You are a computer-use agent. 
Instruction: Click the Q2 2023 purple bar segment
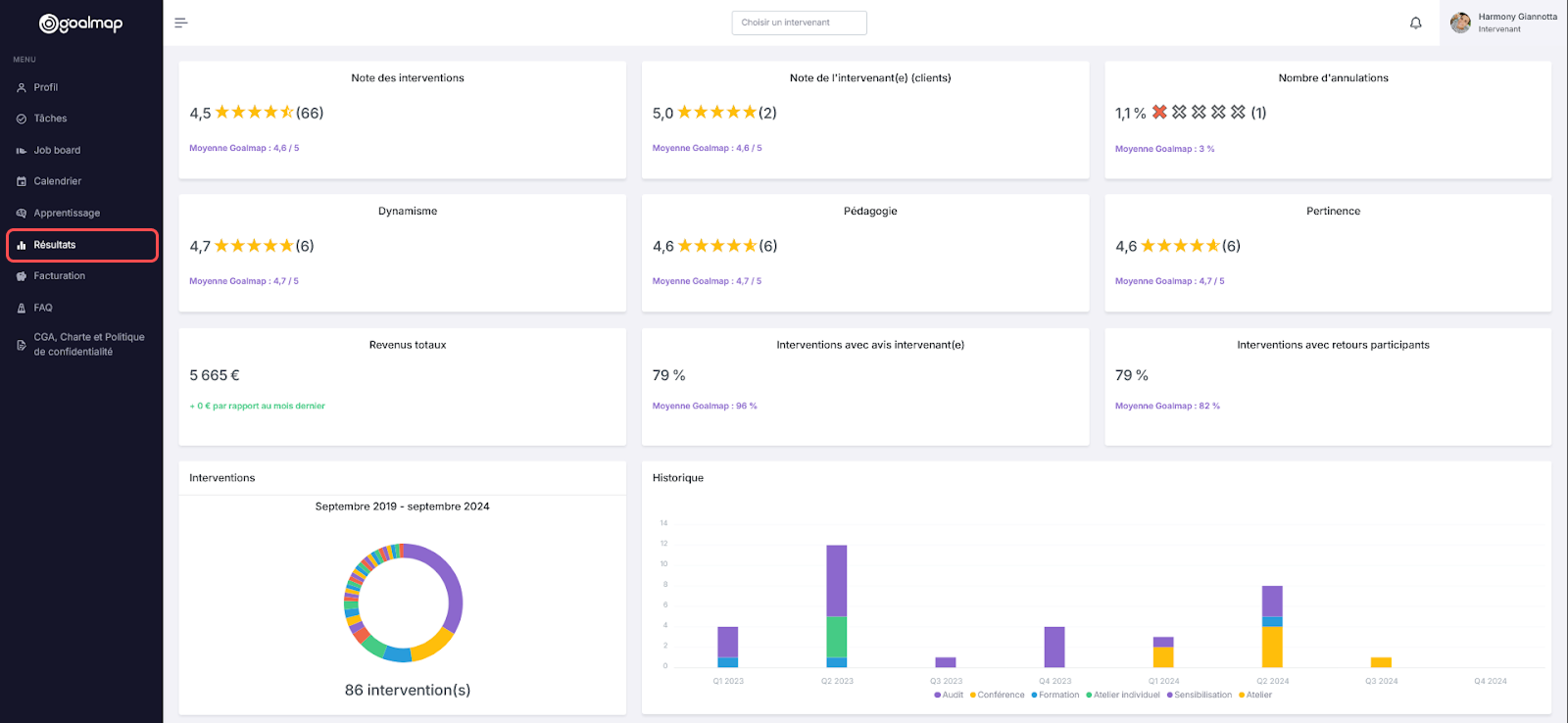click(x=837, y=580)
